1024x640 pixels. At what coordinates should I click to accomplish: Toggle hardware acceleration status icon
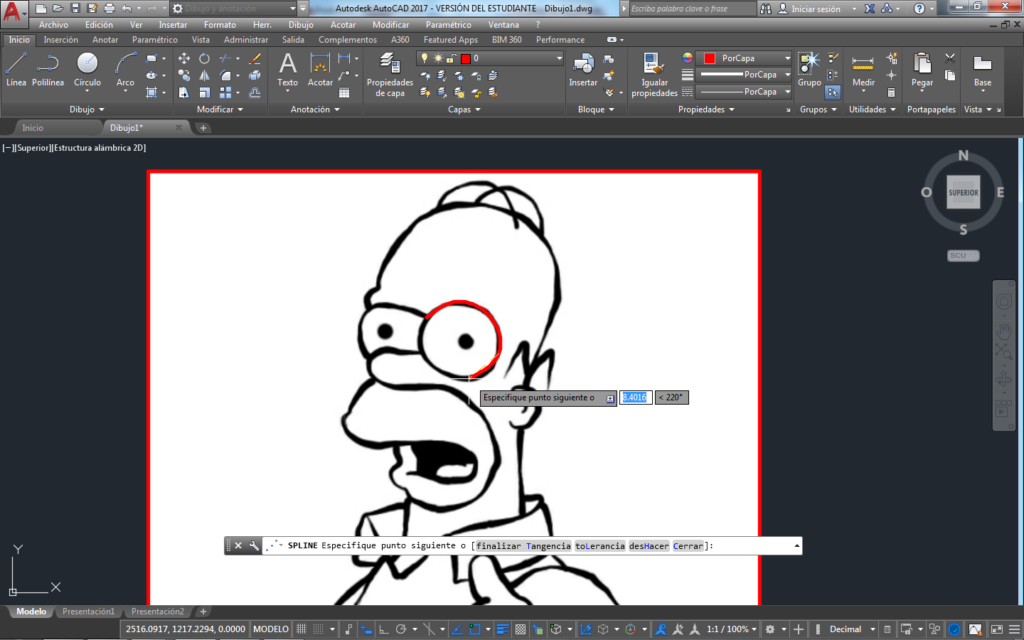coord(954,630)
